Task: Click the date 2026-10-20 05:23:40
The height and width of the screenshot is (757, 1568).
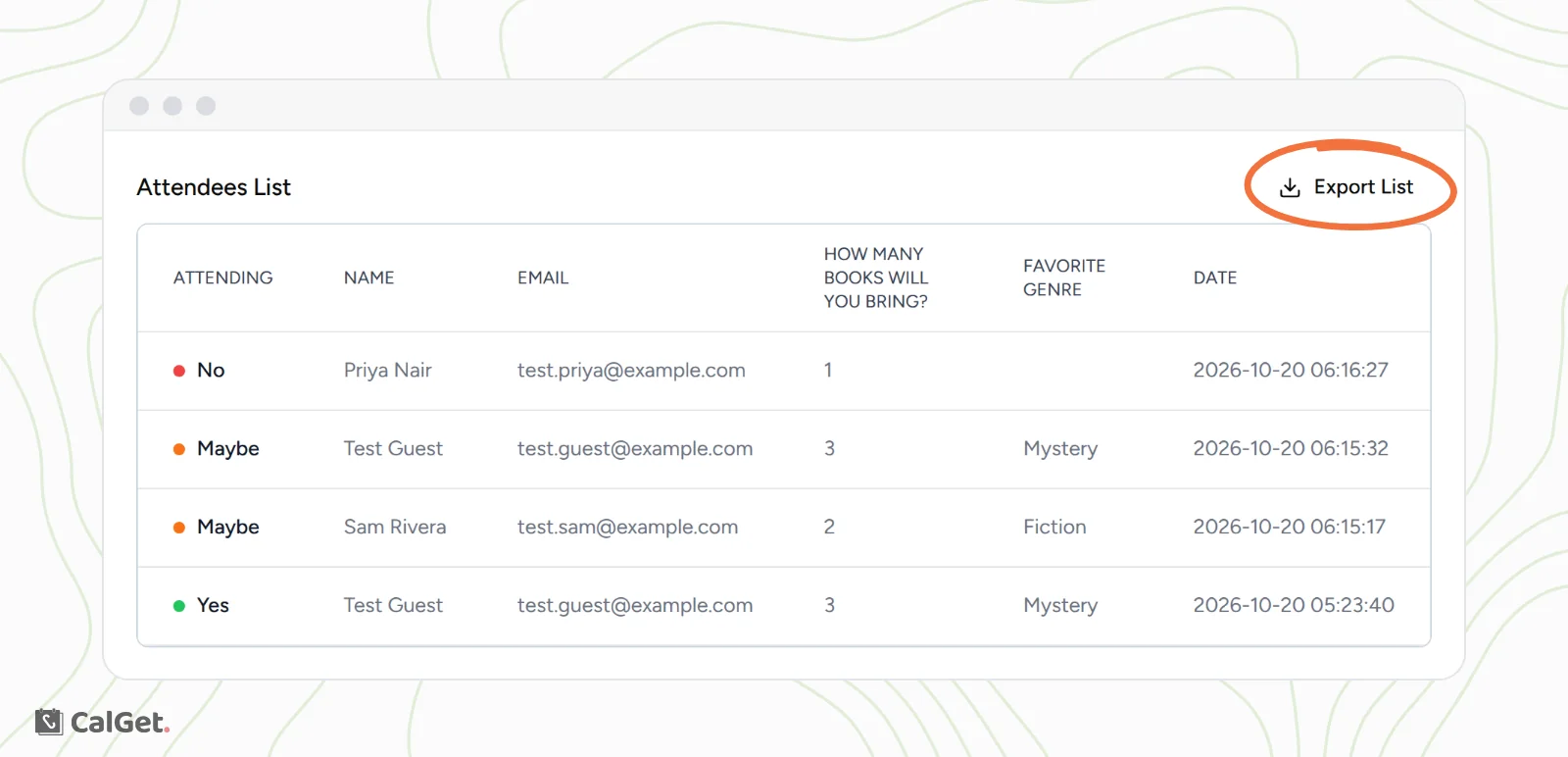Action: click(1294, 606)
